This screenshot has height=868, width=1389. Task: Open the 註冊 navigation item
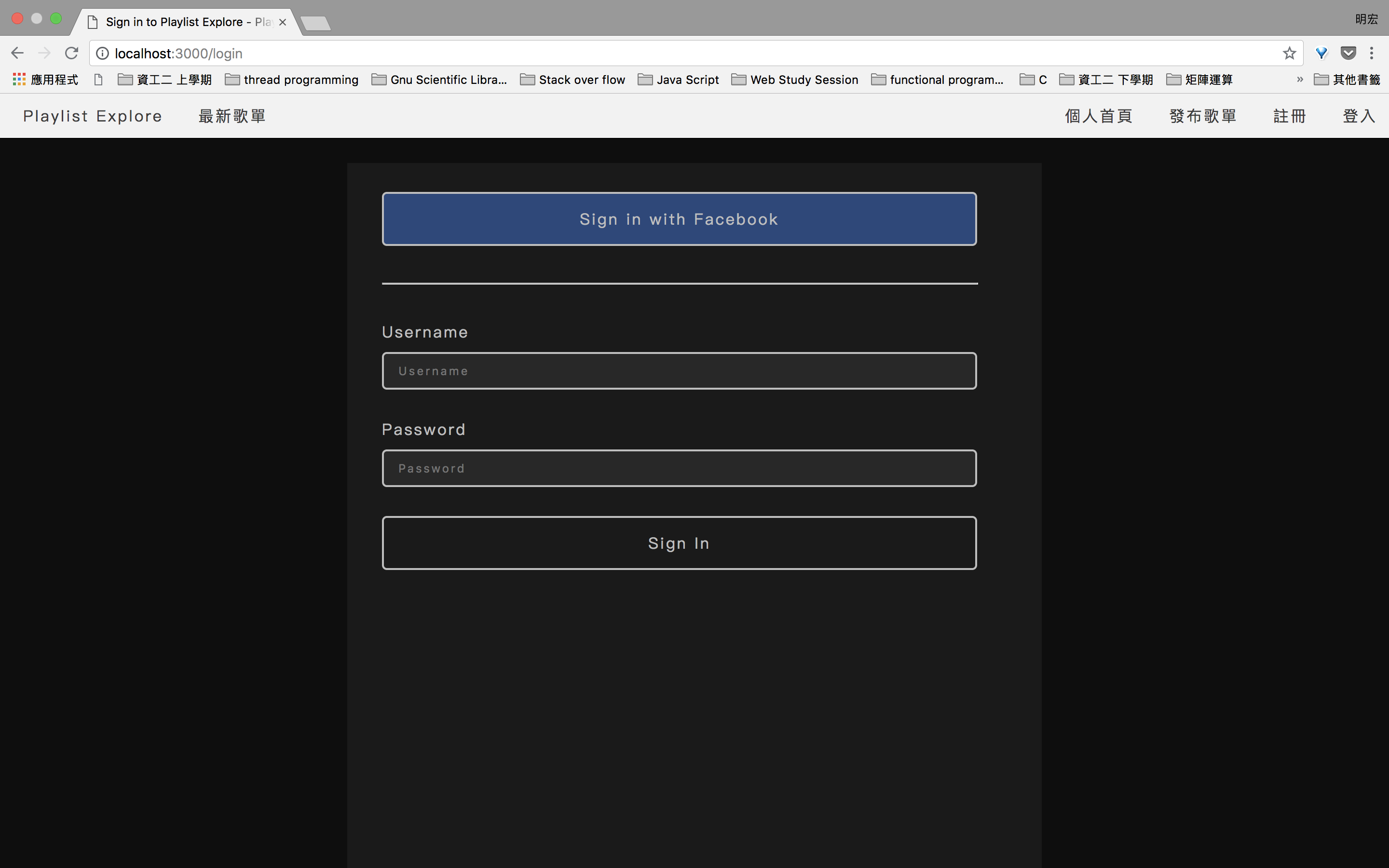pyautogui.click(x=1289, y=116)
